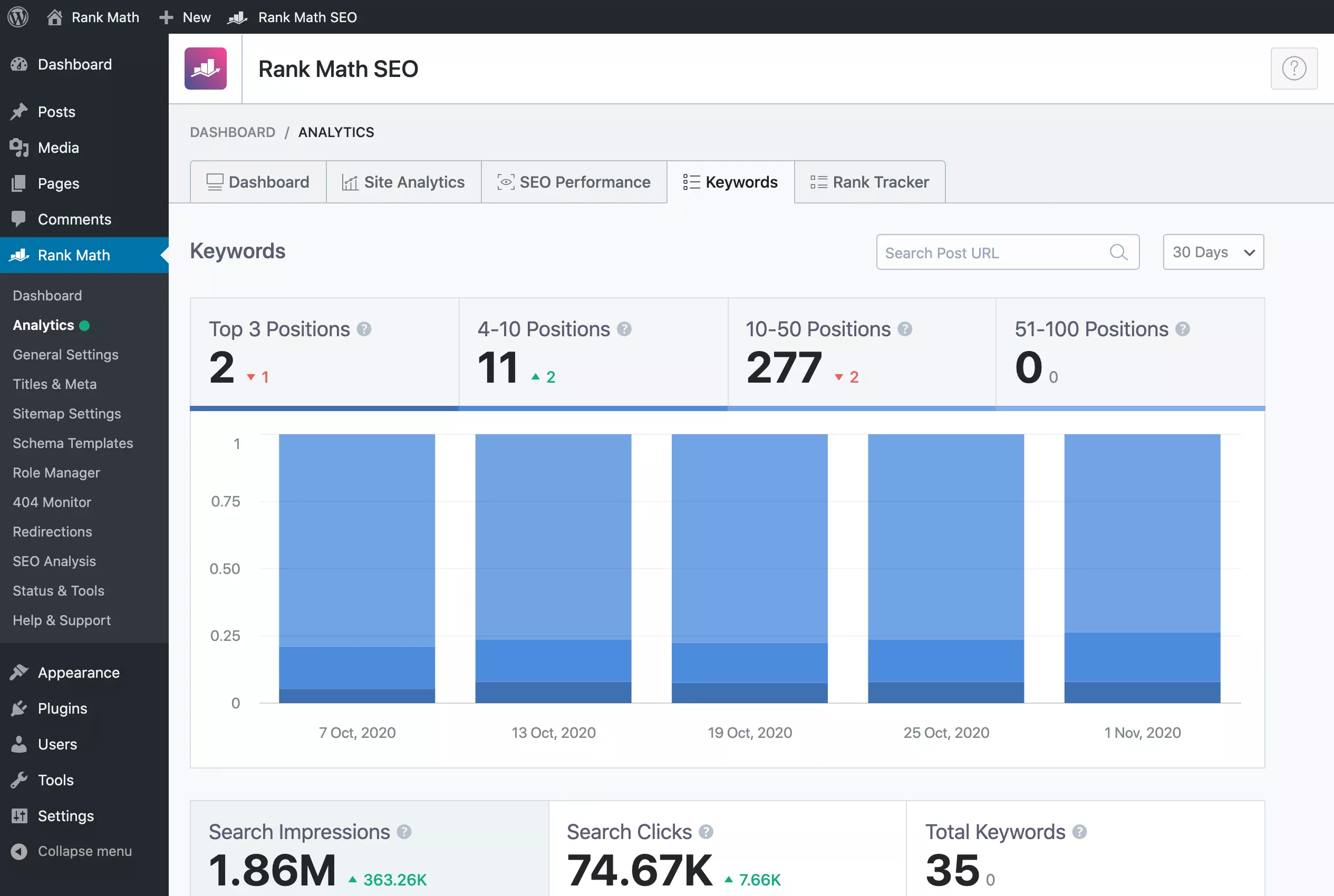
Task: Click the search magnifier icon
Action: [x=1118, y=252]
